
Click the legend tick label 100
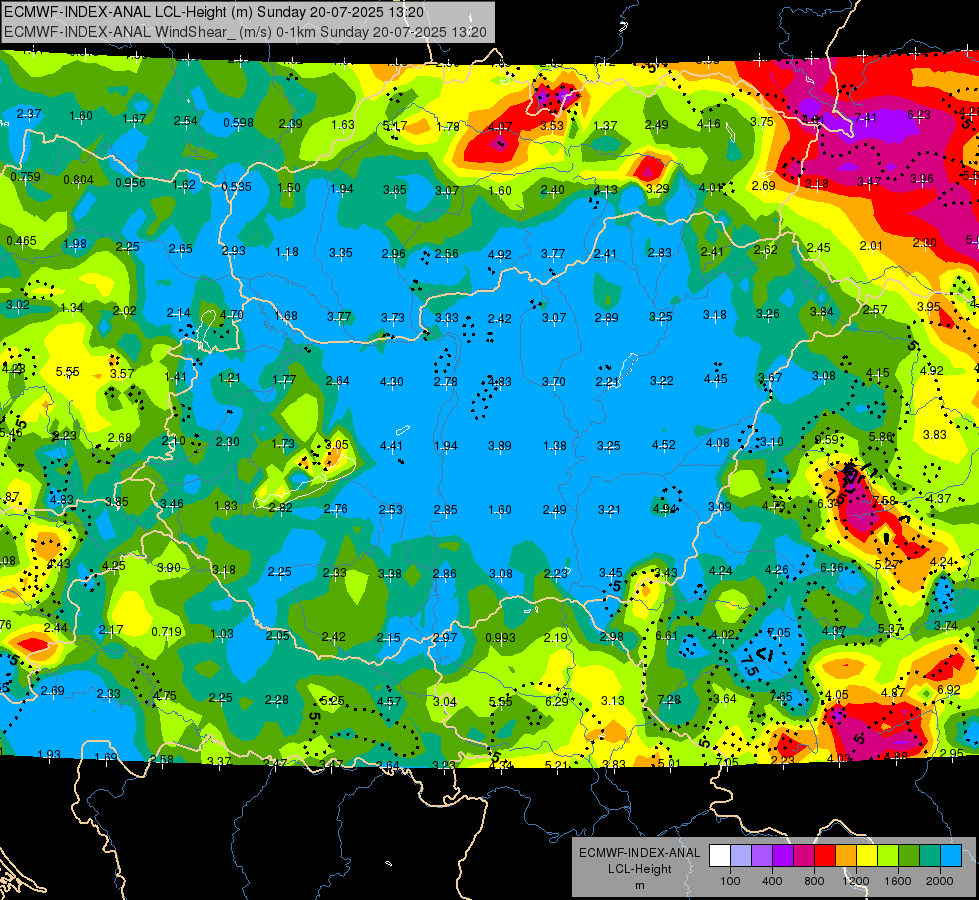tap(730, 881)
